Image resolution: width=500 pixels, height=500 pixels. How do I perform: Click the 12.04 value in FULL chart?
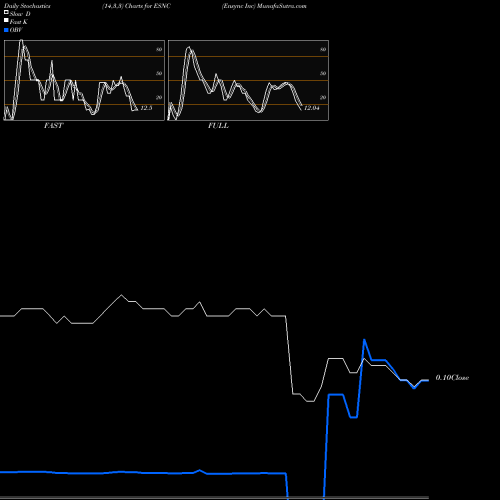click(x=312, y=108)
